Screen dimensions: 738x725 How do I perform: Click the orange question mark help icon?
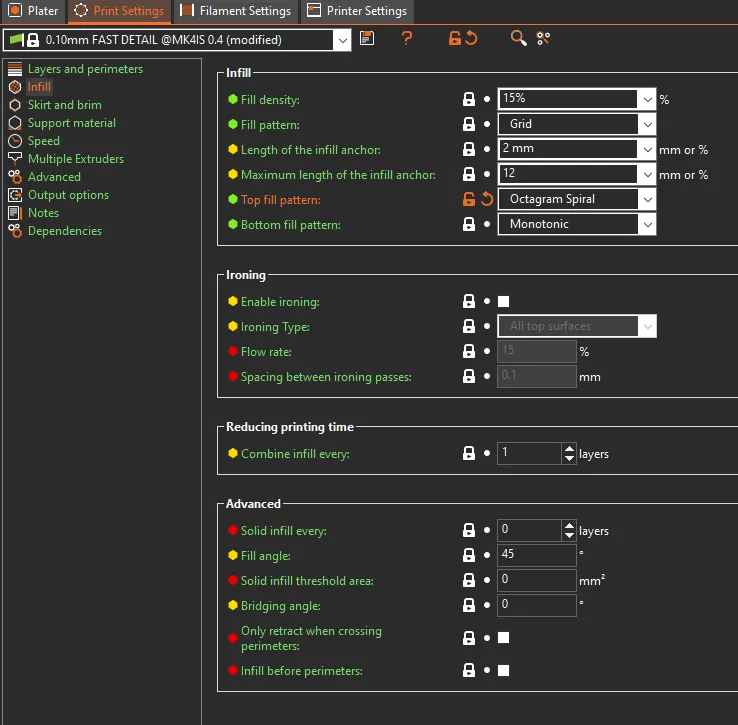pos(407,39)
